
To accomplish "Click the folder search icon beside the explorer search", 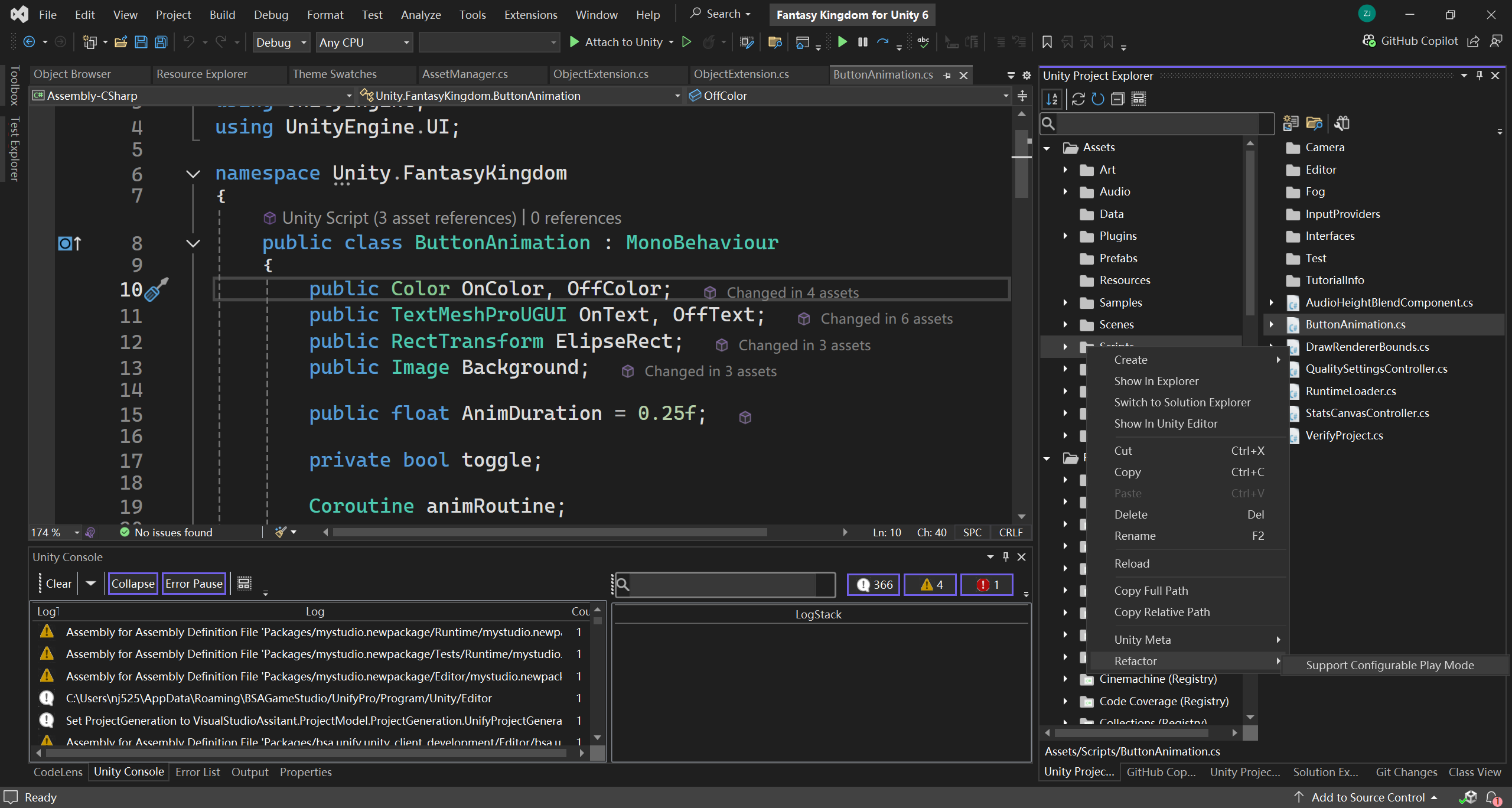I will [1314, 123].
